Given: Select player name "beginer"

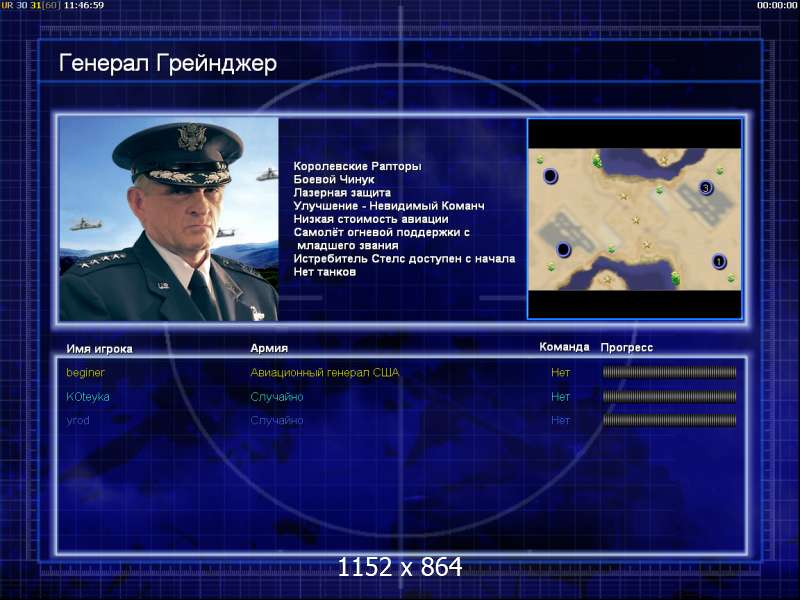Looking at the screenshot, I should point(85,373).
